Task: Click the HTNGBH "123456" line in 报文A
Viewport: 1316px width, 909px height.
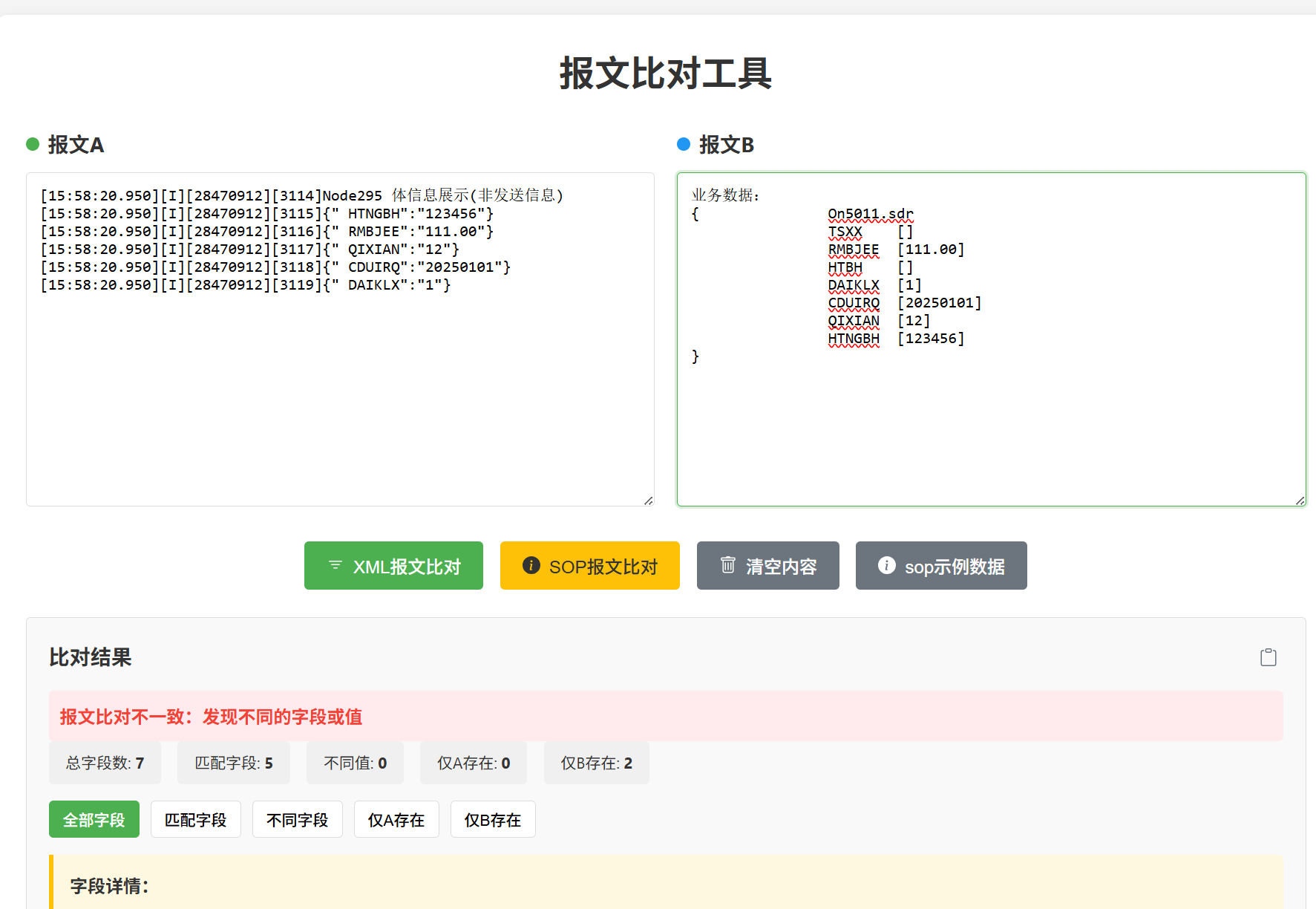Action: (267, 213)
